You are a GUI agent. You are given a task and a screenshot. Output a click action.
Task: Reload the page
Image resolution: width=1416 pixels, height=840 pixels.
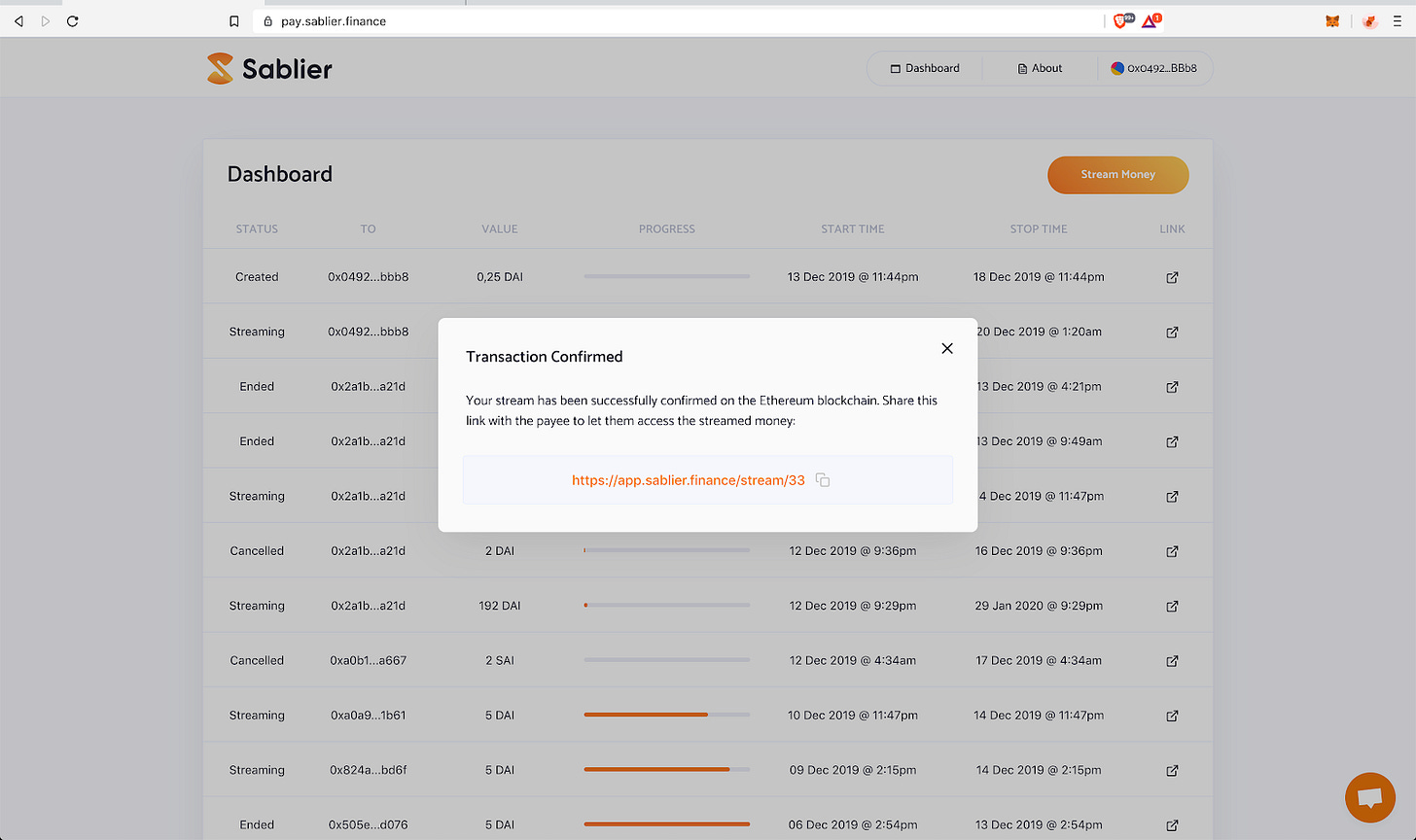72,20
